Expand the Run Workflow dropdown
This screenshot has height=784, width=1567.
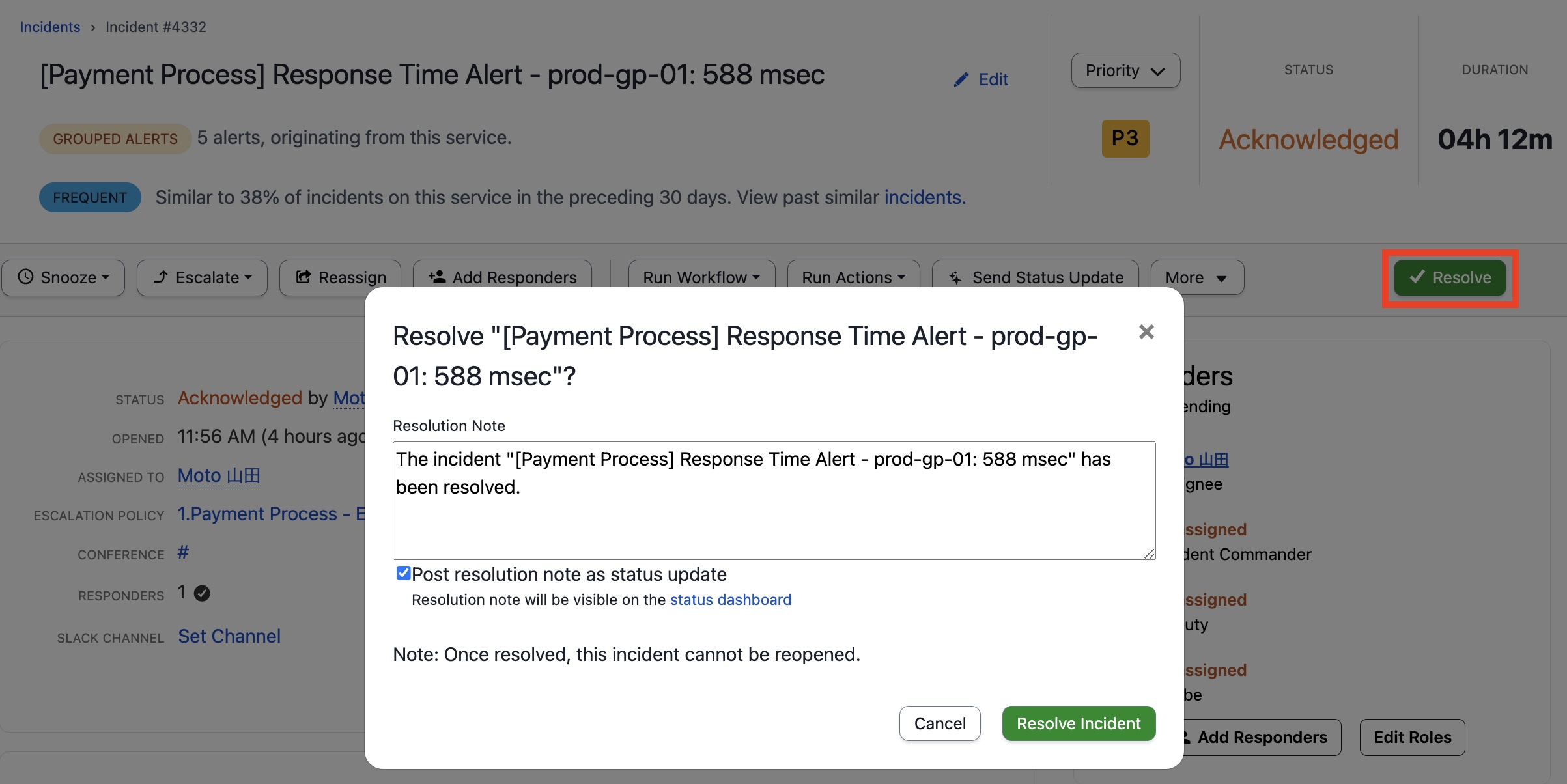click(700, 277)
